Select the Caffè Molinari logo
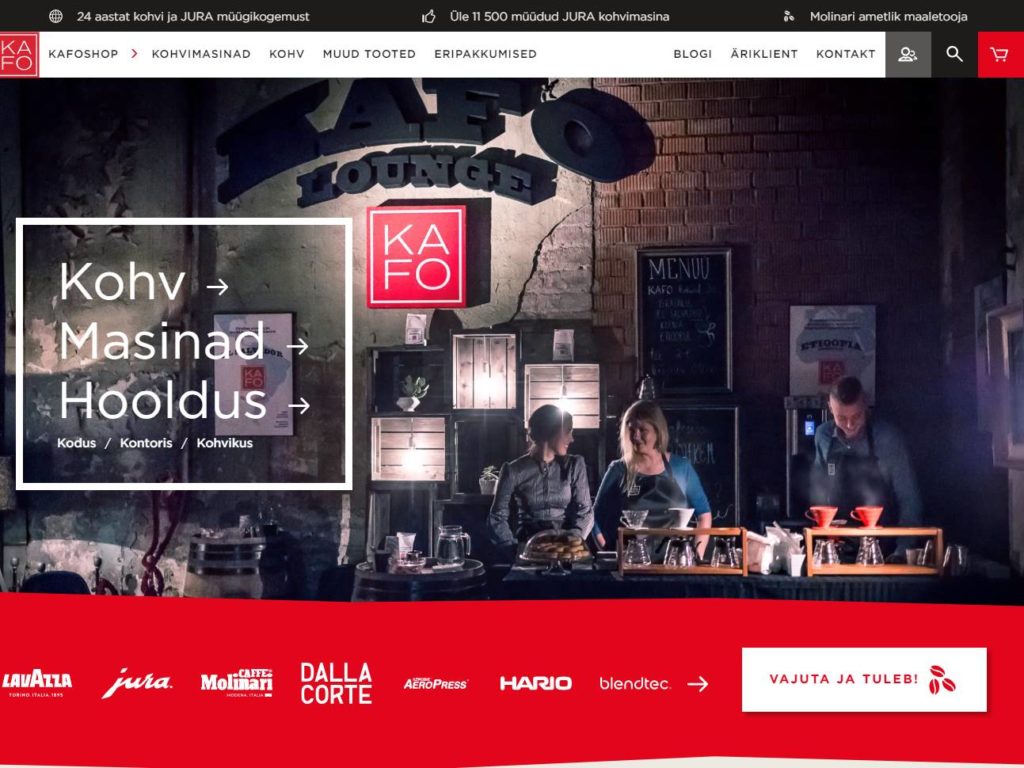Screen dimensions: 1024x768 click(236, 683)
